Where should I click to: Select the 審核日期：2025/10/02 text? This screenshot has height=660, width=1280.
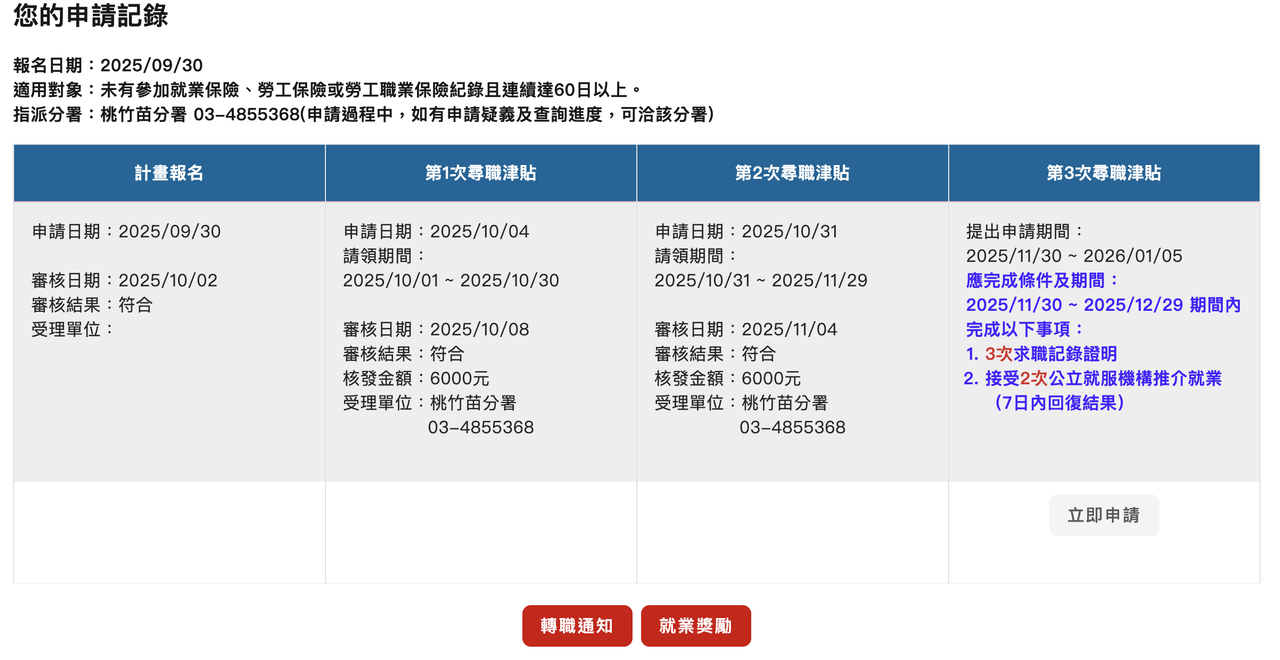[x=124, y=280]
